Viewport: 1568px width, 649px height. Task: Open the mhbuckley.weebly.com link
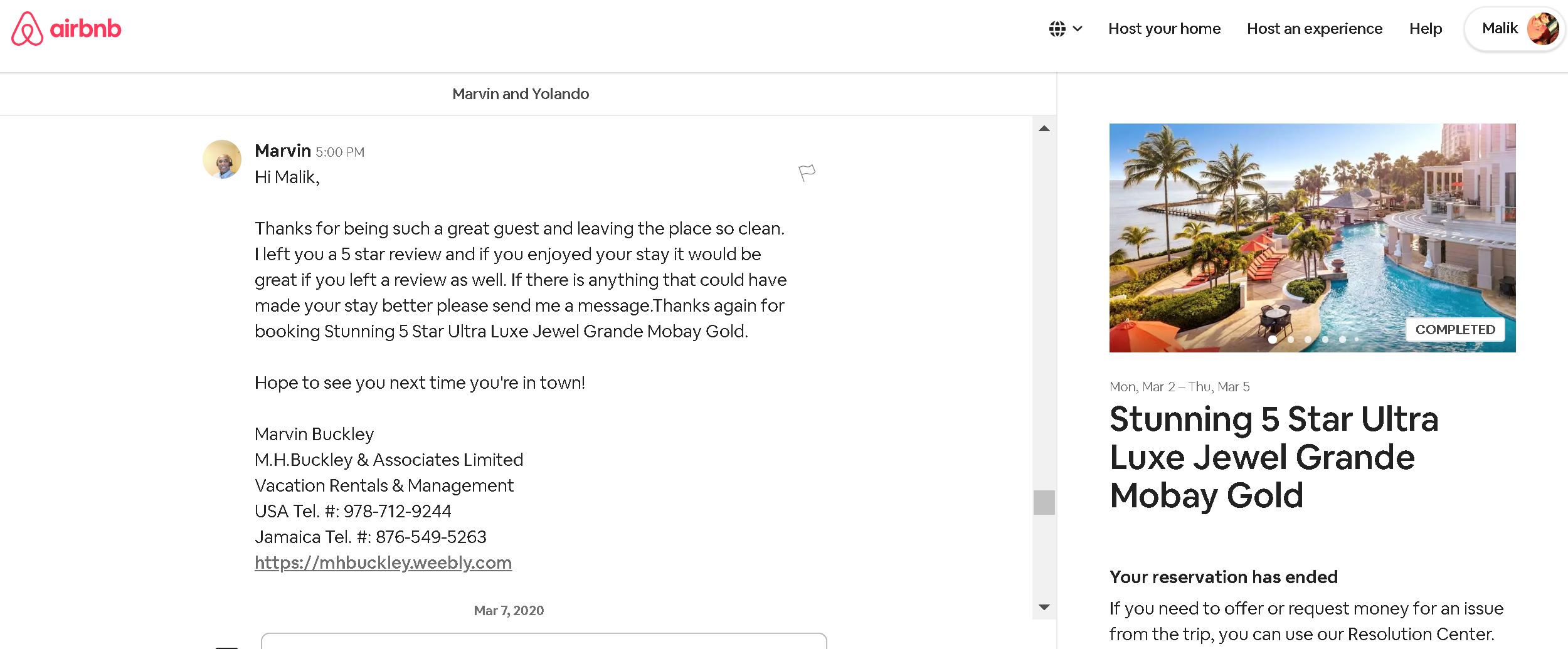tap(383, 562)
